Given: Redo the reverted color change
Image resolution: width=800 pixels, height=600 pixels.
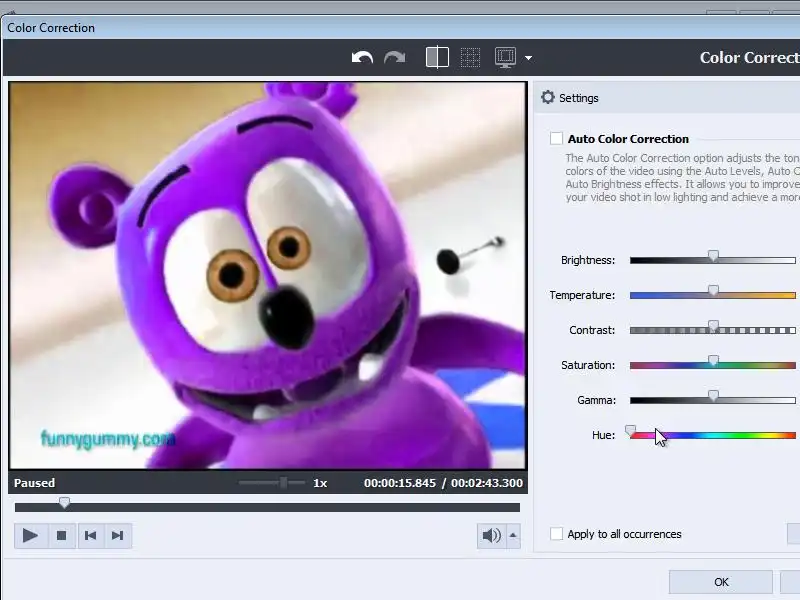Looking at the screenshot, I should click(x=394, y=58).
